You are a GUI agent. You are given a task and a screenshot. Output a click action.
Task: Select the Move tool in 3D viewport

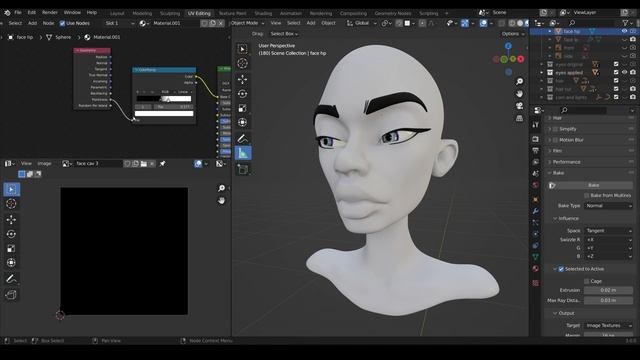click(x=242, y=79)
